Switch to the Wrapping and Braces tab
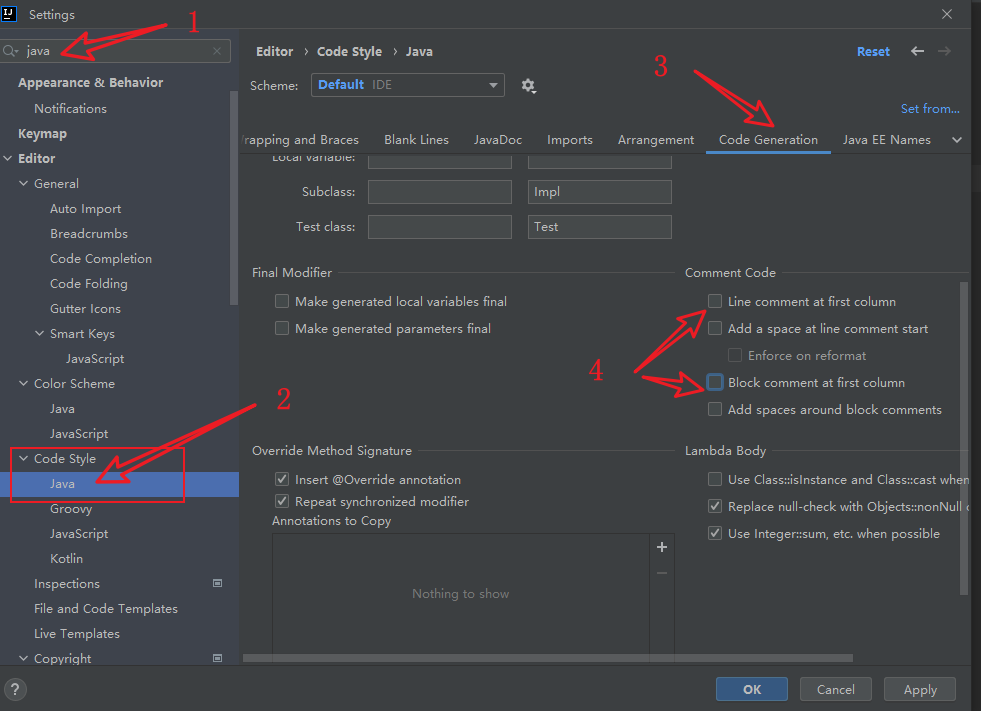The image size is (981, 711). 301,140
